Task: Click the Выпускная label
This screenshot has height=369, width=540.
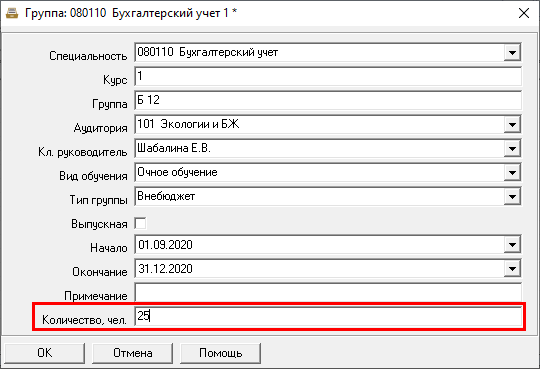Action: click(99, 224)
